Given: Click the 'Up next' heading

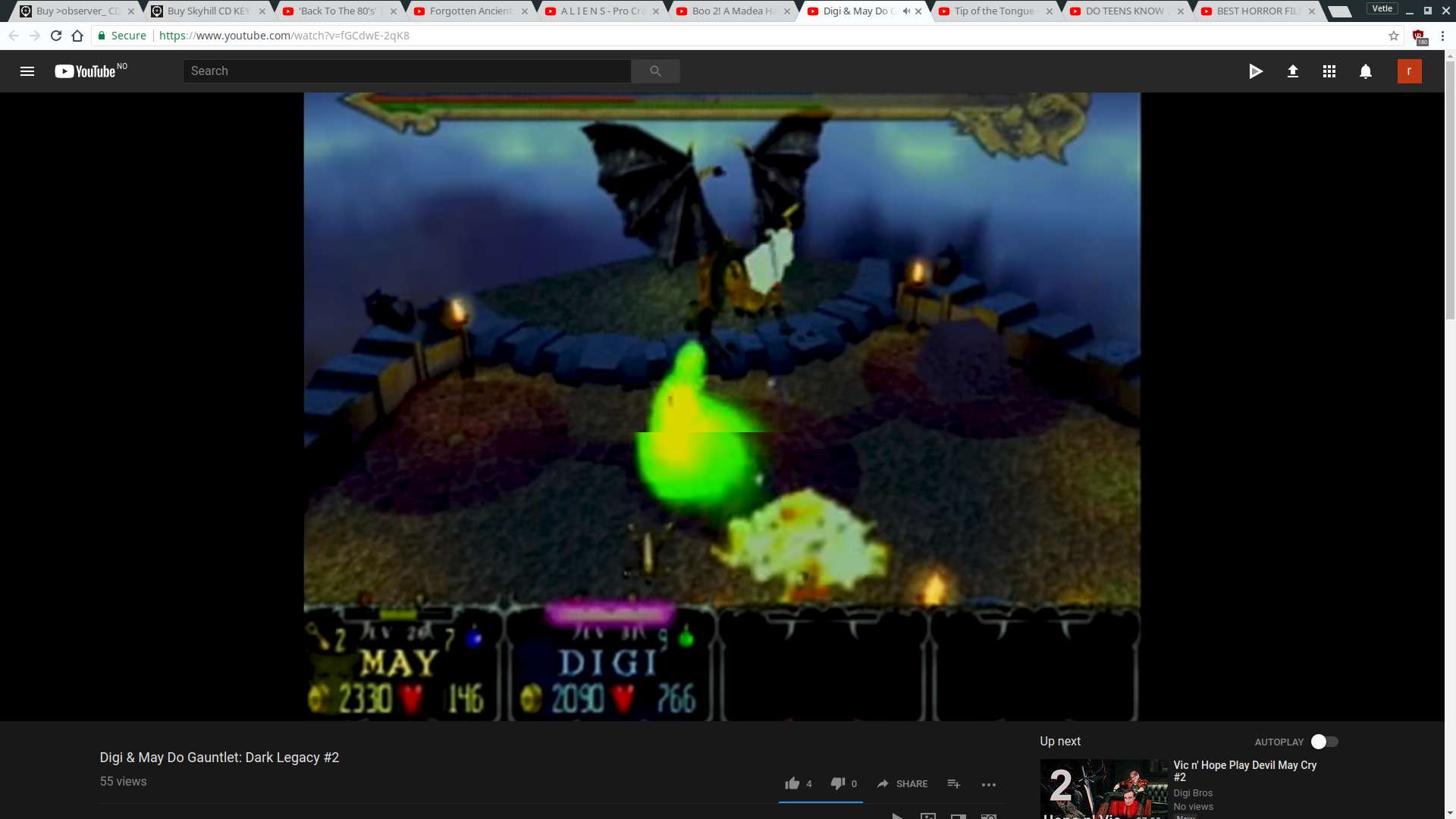Looking at the screenshot, I should 1060,742.
